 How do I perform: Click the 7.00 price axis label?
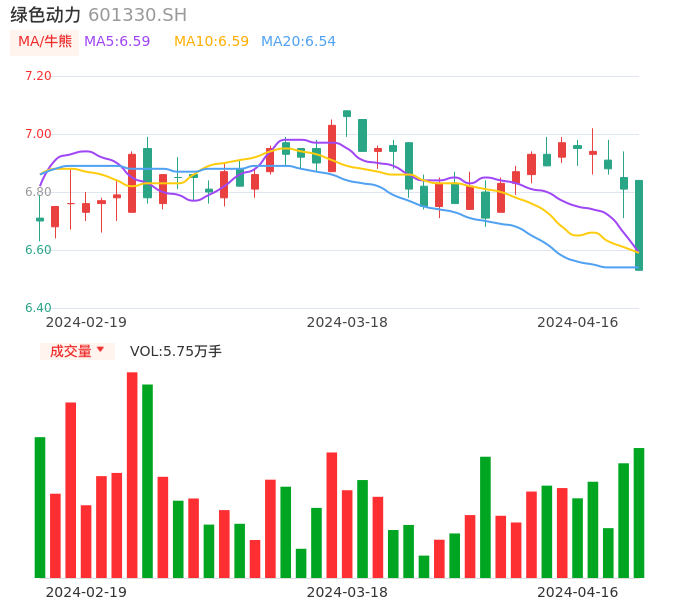38,134
